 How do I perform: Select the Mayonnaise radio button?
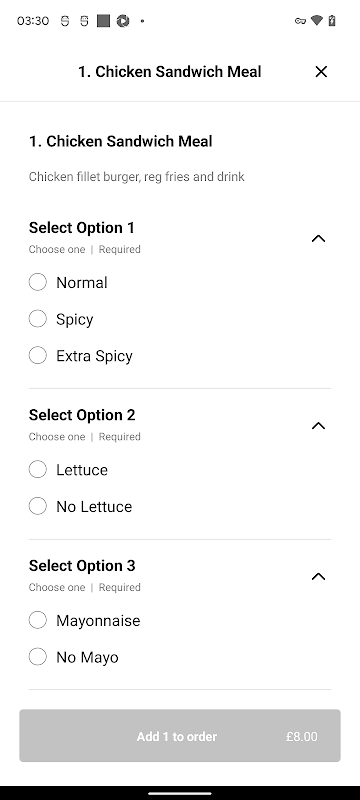click(38, 620)
